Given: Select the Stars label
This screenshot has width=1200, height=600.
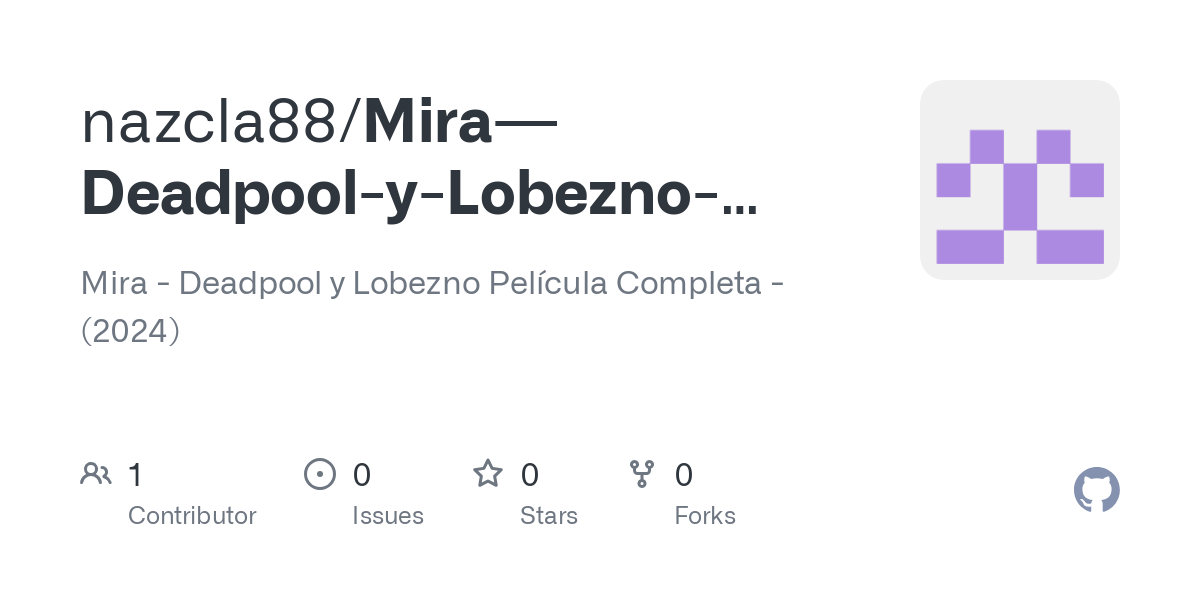Looking at the screenshot, I should click(x=549, y=516).
